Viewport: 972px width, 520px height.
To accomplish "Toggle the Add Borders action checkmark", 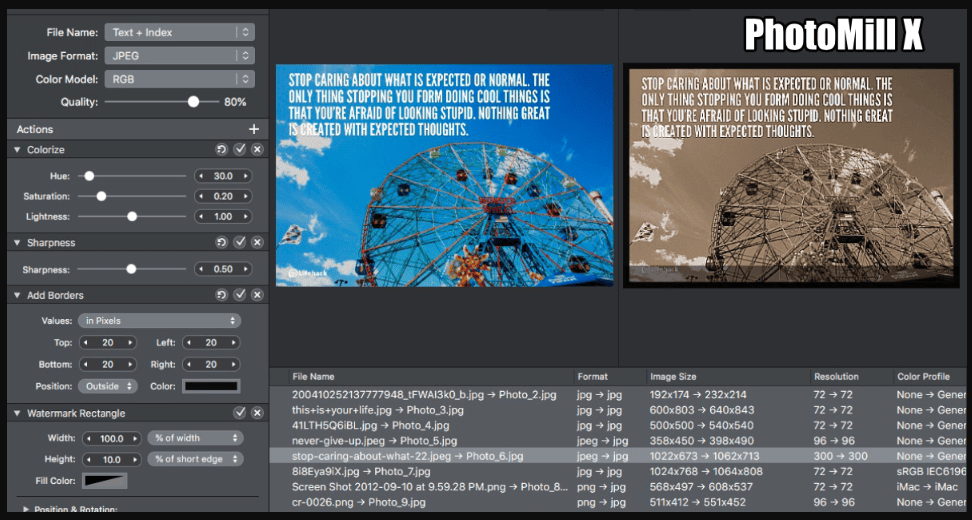I will pyautogui.click(x=239, y=295).
